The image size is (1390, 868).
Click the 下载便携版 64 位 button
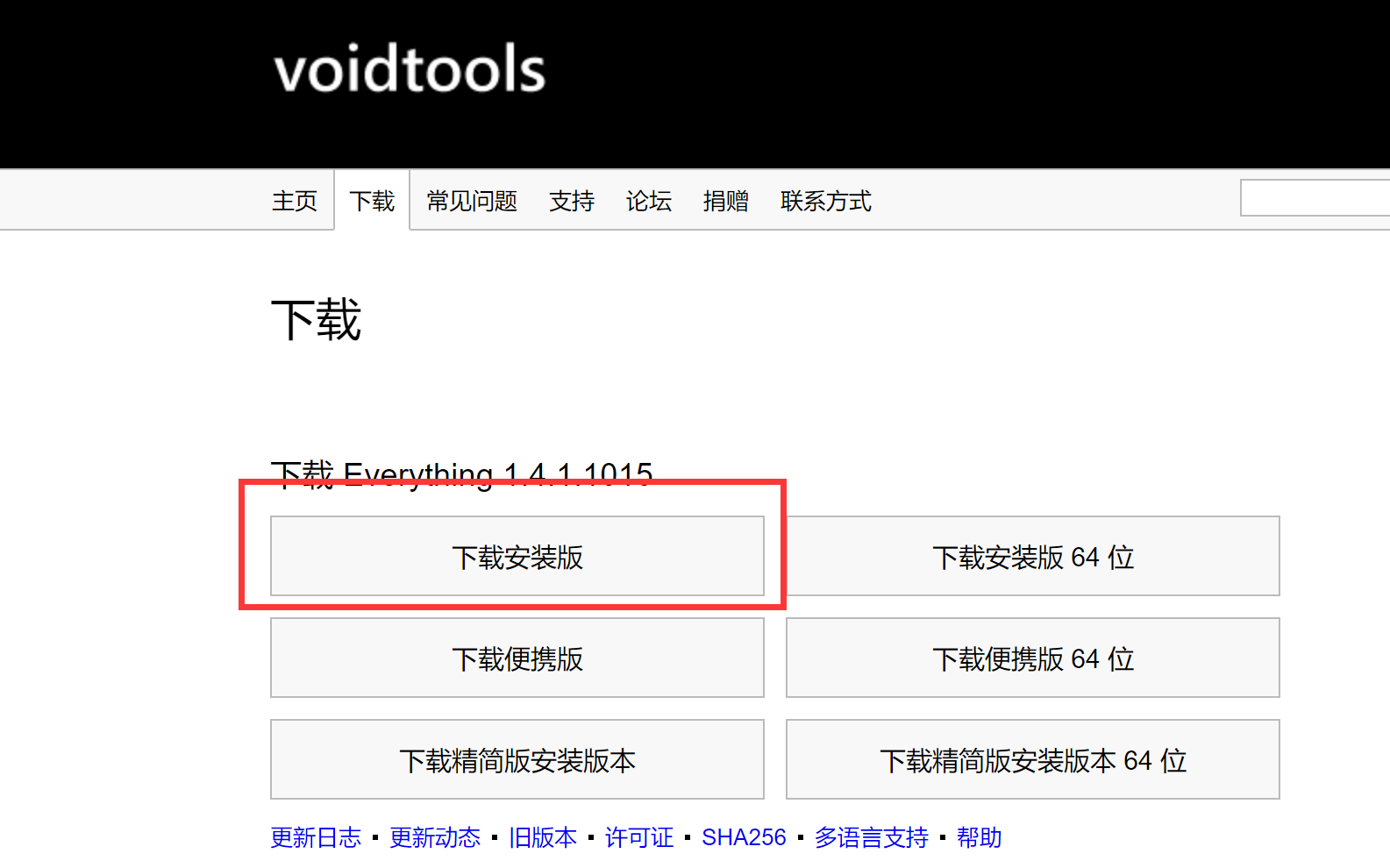(1033, 658)
